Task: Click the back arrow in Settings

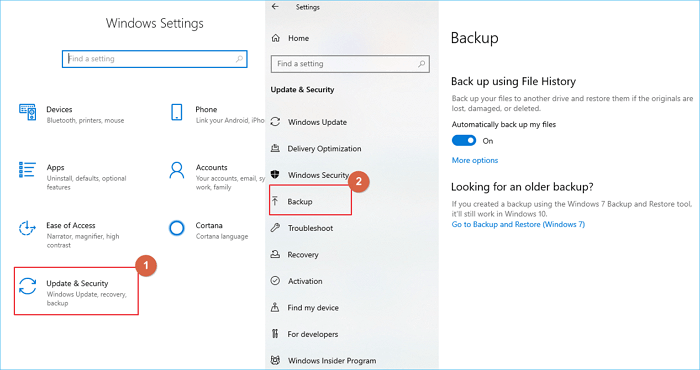Action: [275, 7]
